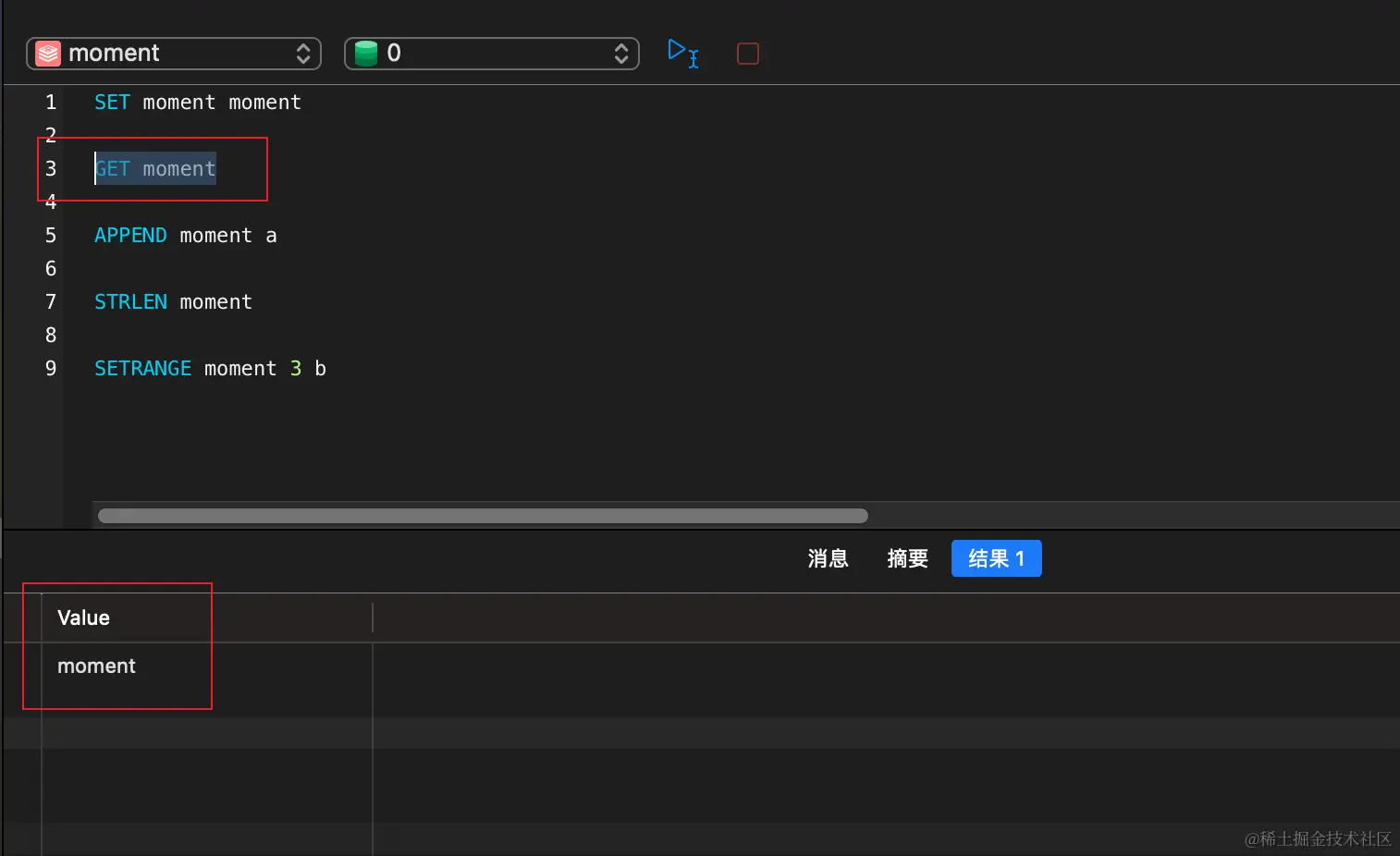Open the moment connection dropdown
1400x856 pixels.
point(174,54)
